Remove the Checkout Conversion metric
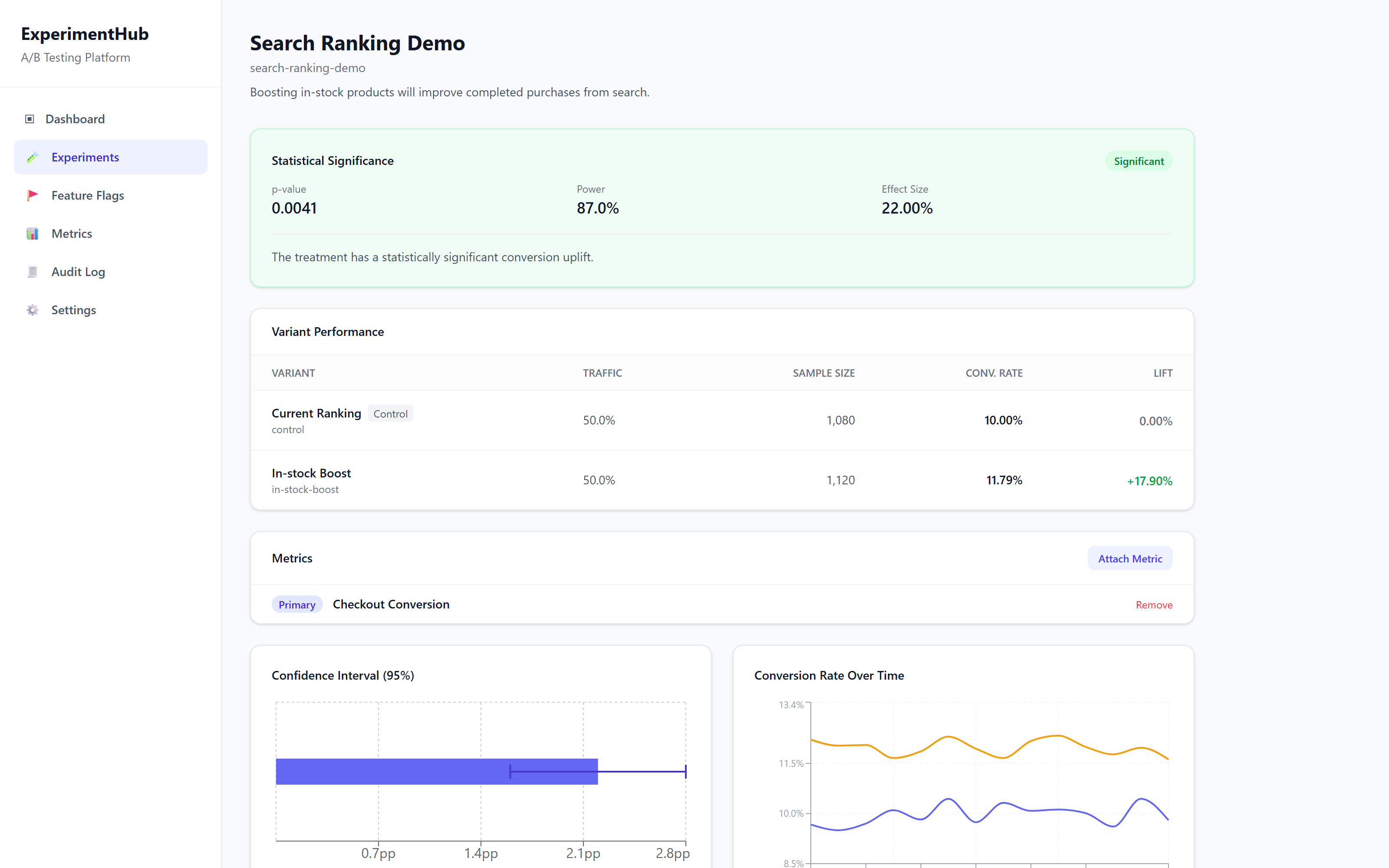The height and width of the screenshot is (868, 1389). 1154,605
